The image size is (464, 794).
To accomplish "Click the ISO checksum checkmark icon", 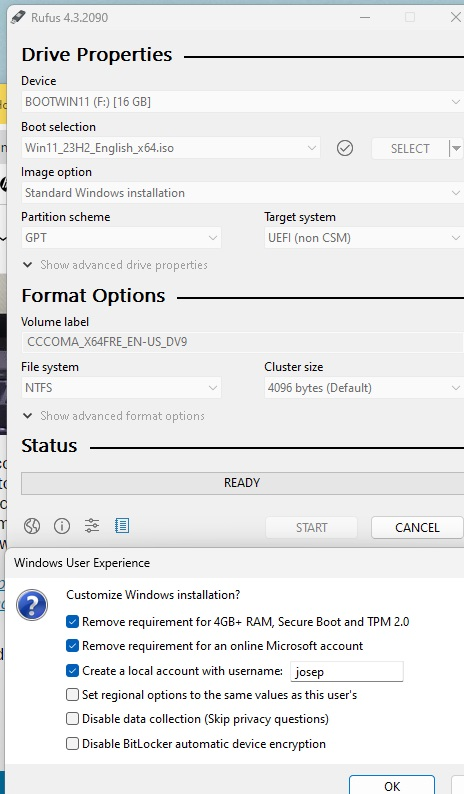I will (345, 148).
